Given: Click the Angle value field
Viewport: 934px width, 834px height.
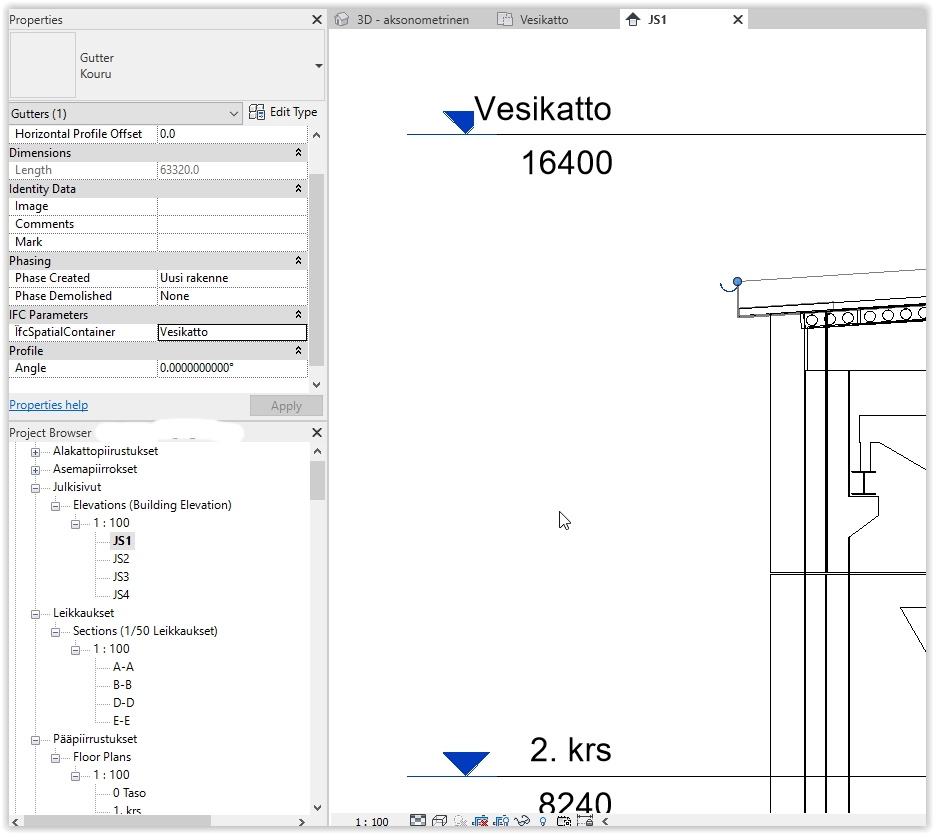Looking at the screenshot, I should tap(232, 368).
